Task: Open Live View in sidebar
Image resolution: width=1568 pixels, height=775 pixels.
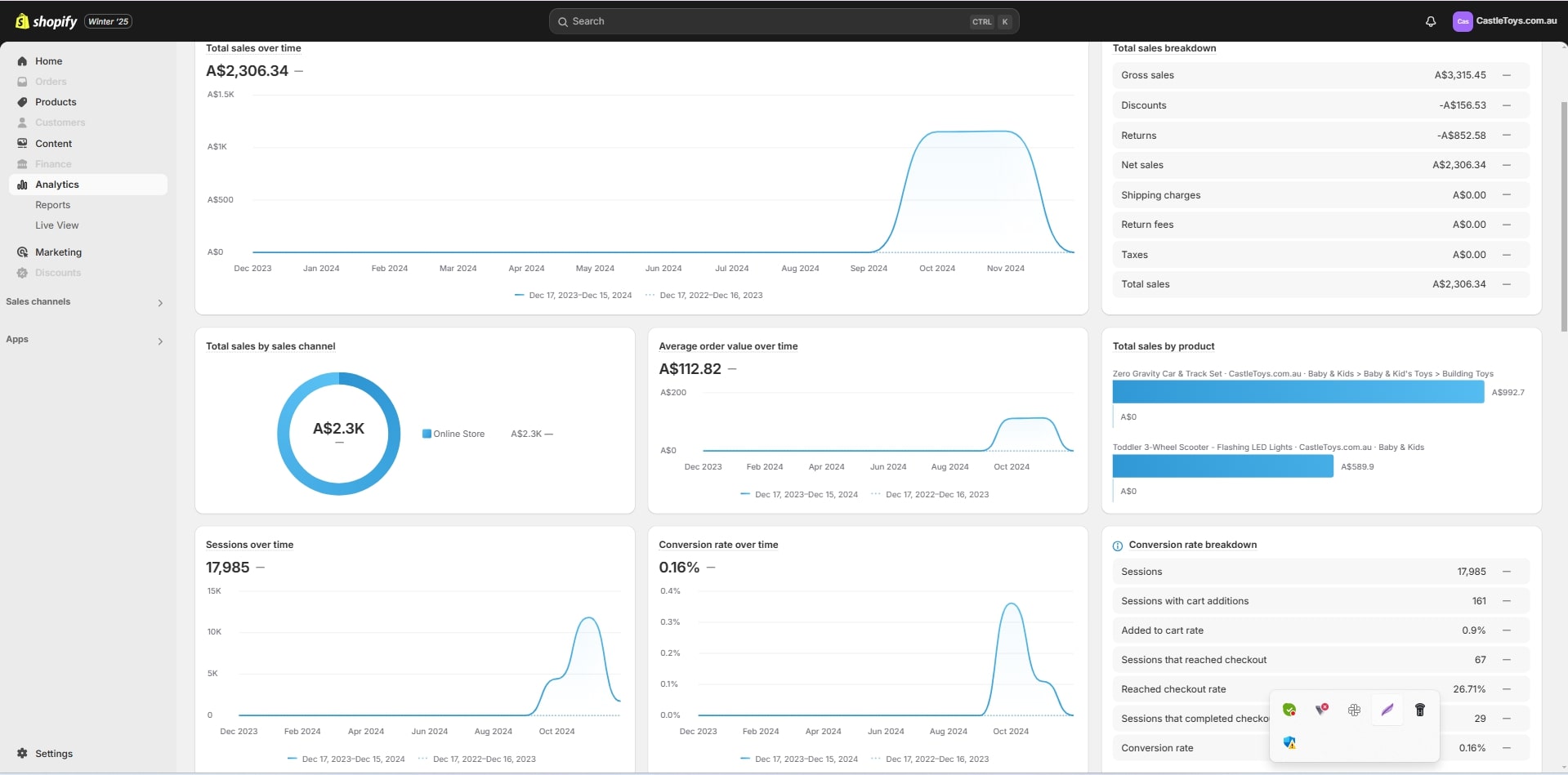Action: pos(57,225)
